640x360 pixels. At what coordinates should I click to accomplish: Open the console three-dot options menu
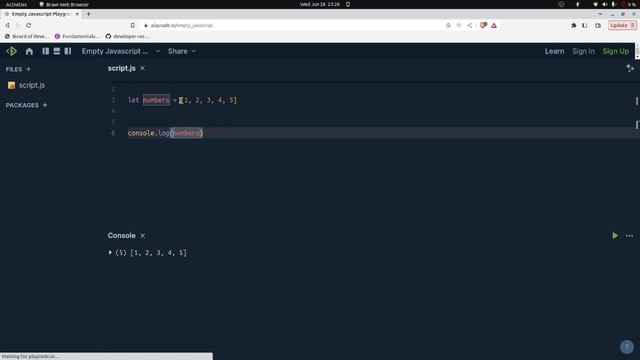click(x=629, y=236)
